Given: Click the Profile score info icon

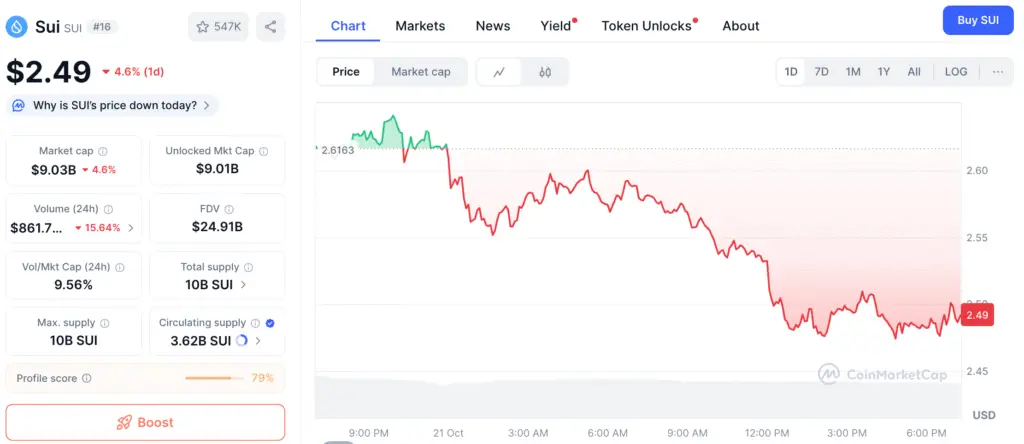Looking at the screenshot, I should (x=87, y=379).
